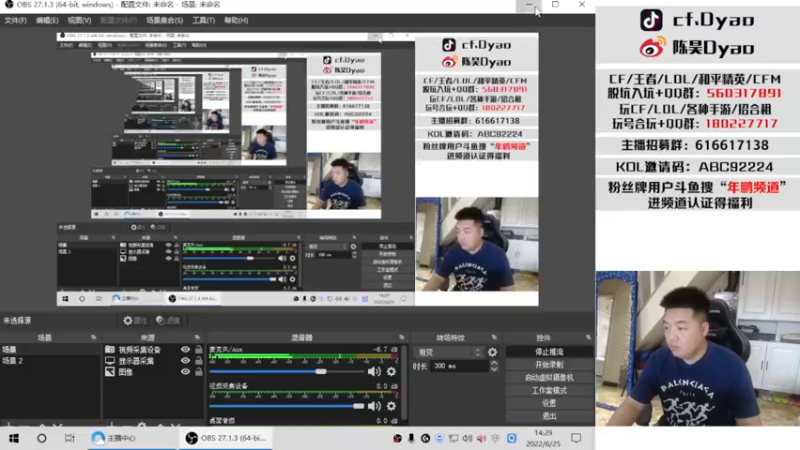Open the 帮助(H) menu
This screenshot has width=800, height=450.
coord(236,20)
